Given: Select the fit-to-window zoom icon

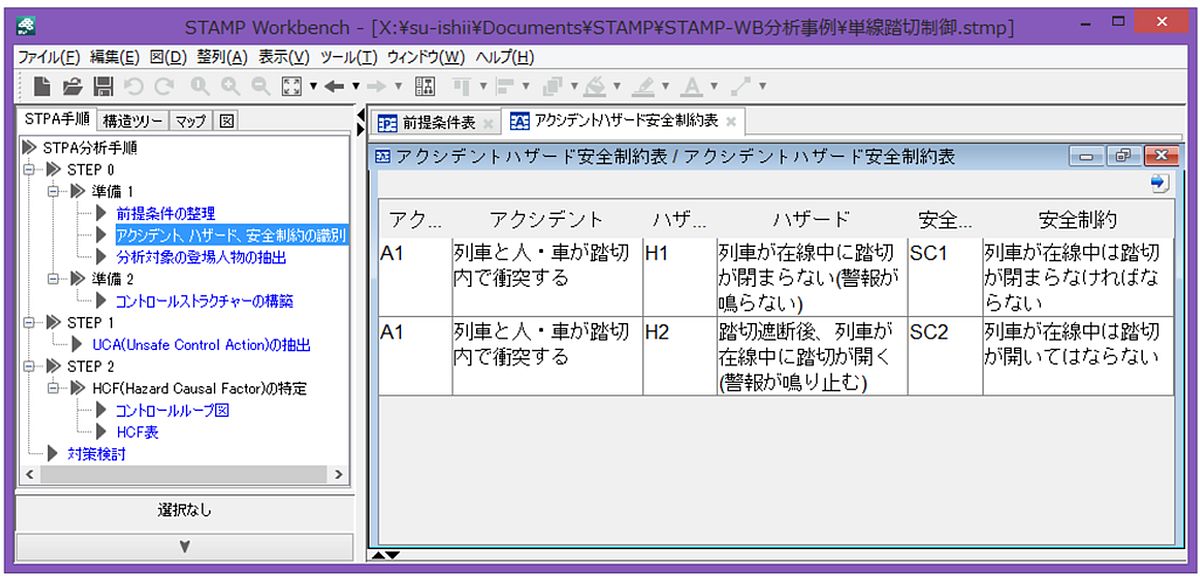Looking at the screenshot, I should point(292,84).
